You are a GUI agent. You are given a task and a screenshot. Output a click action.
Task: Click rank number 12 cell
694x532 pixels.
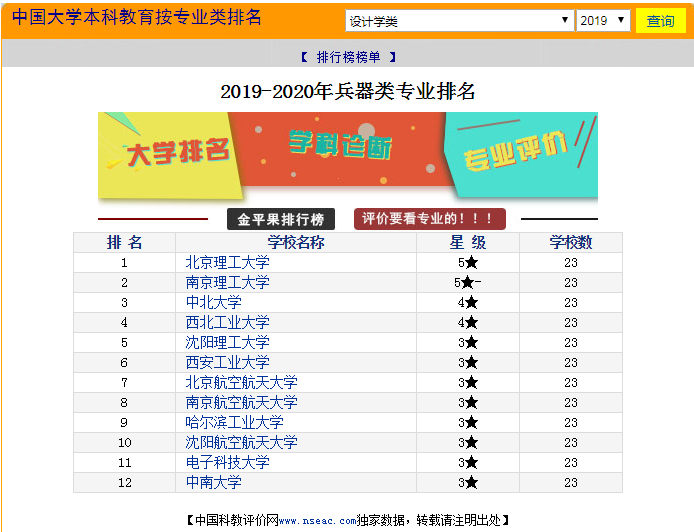point(125,482)
